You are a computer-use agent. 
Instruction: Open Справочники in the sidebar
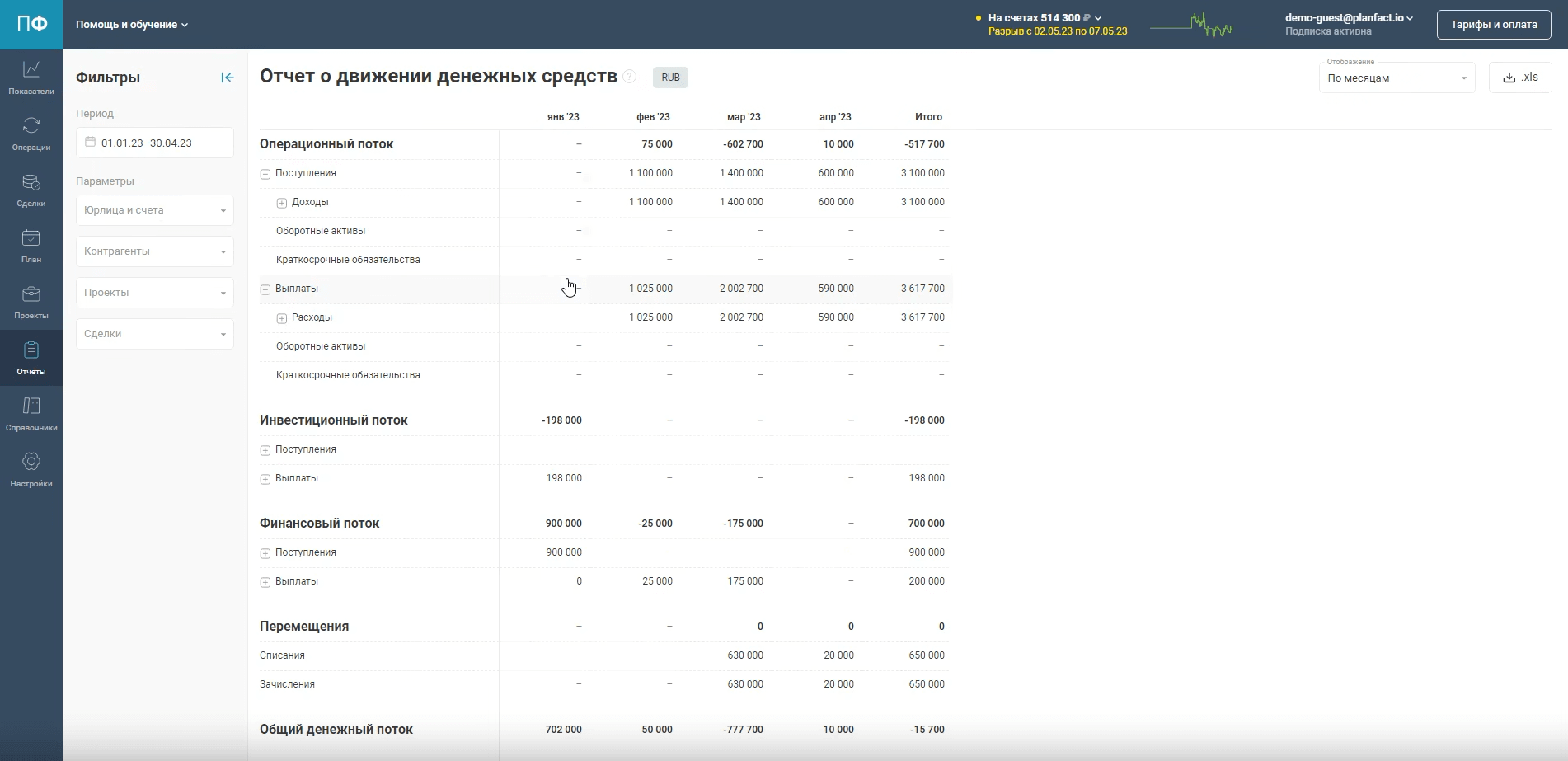tap(31, 414)
